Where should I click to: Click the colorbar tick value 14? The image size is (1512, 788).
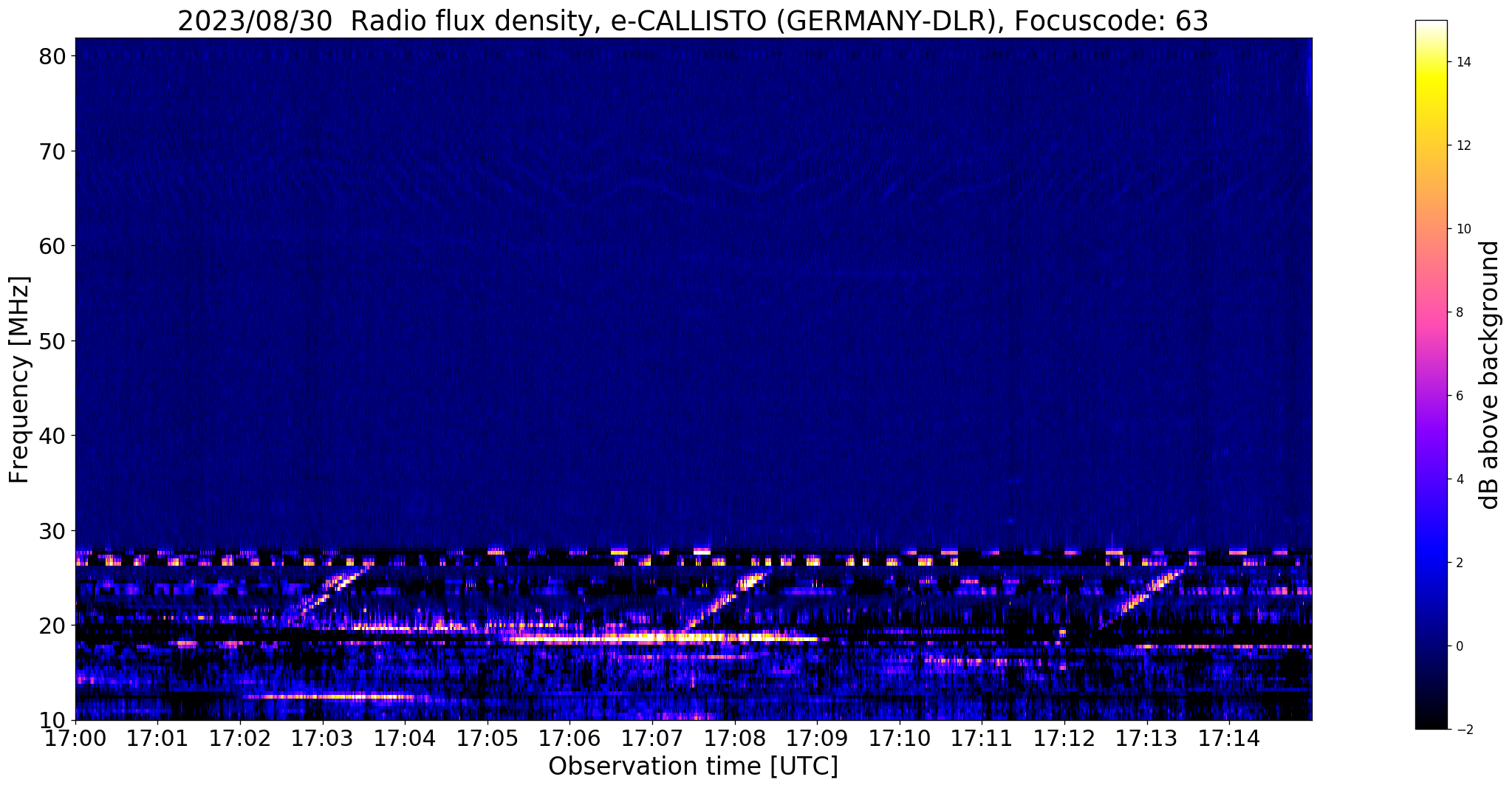point(1463,62)
